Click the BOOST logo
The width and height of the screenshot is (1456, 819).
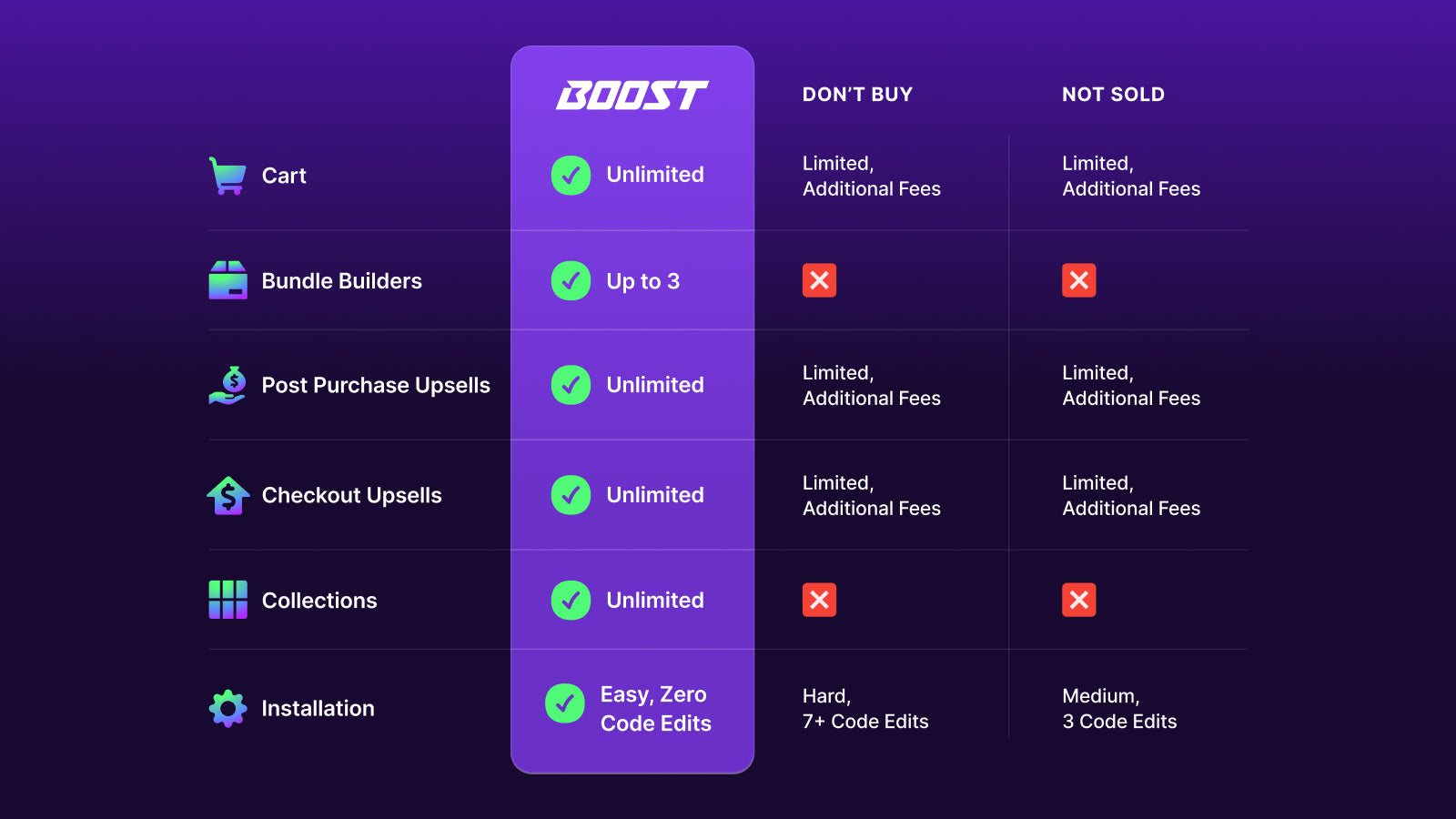click(632, 95)
